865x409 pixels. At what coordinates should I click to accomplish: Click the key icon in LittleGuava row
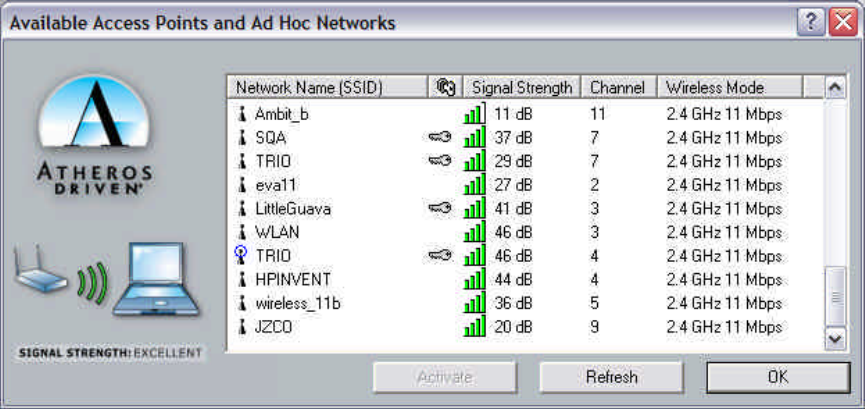(x=440, y=208)
